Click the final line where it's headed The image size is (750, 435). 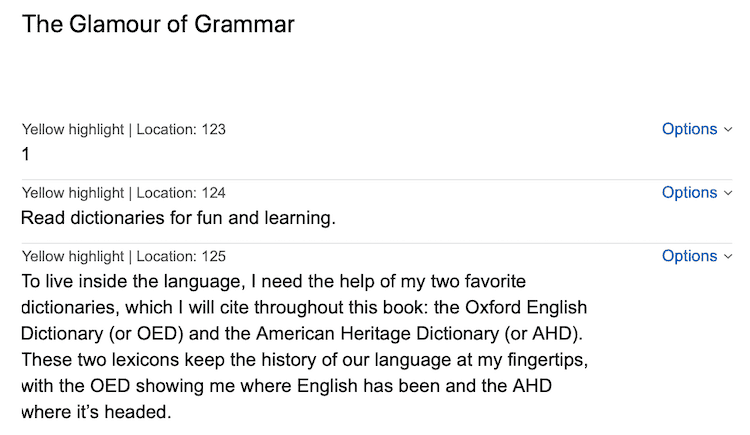point(96,412)
